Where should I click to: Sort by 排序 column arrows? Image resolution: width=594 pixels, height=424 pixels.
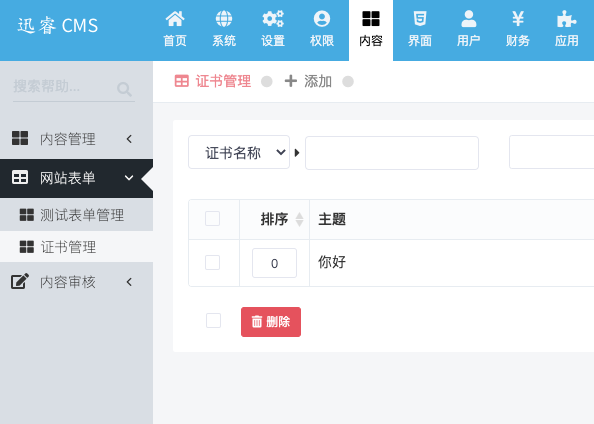pos(299,219)
